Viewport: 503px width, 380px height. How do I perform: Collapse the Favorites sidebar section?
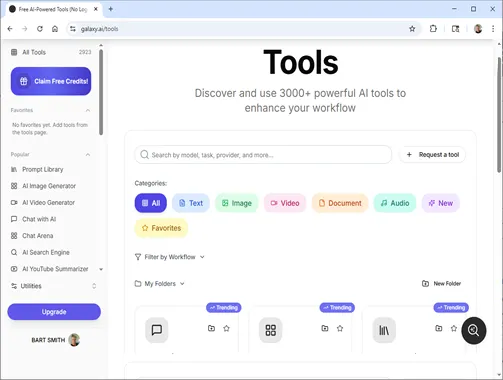click(88, 110)
